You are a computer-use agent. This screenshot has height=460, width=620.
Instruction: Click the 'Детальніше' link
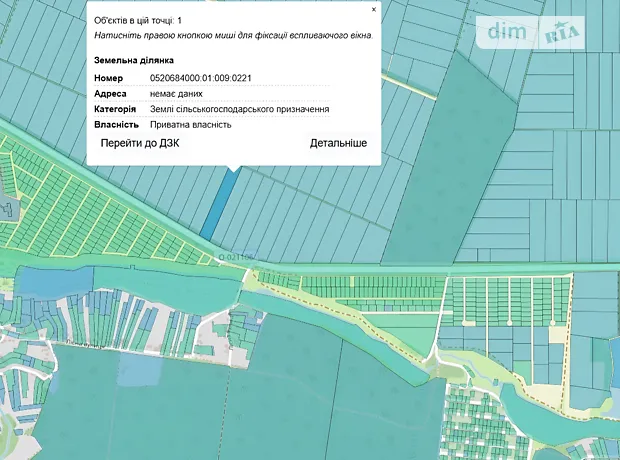tap(338, 144)
